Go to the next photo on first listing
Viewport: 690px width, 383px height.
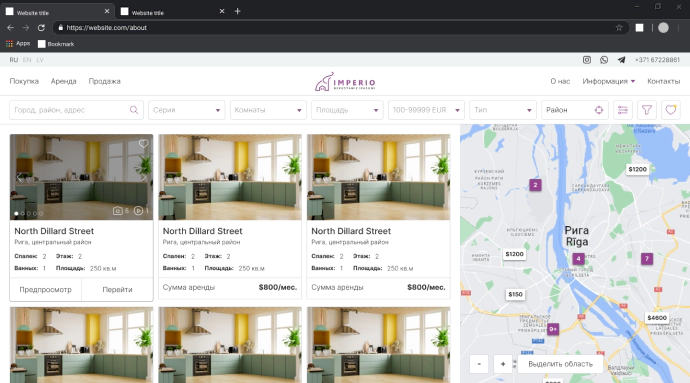(x=143, y=177)
